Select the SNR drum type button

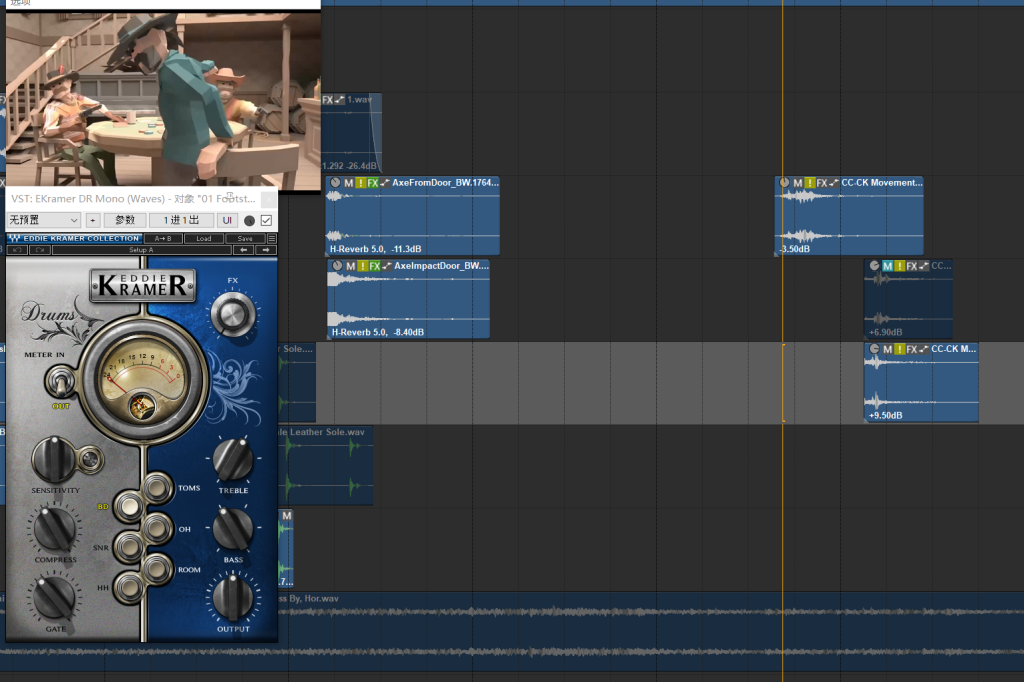129,547
